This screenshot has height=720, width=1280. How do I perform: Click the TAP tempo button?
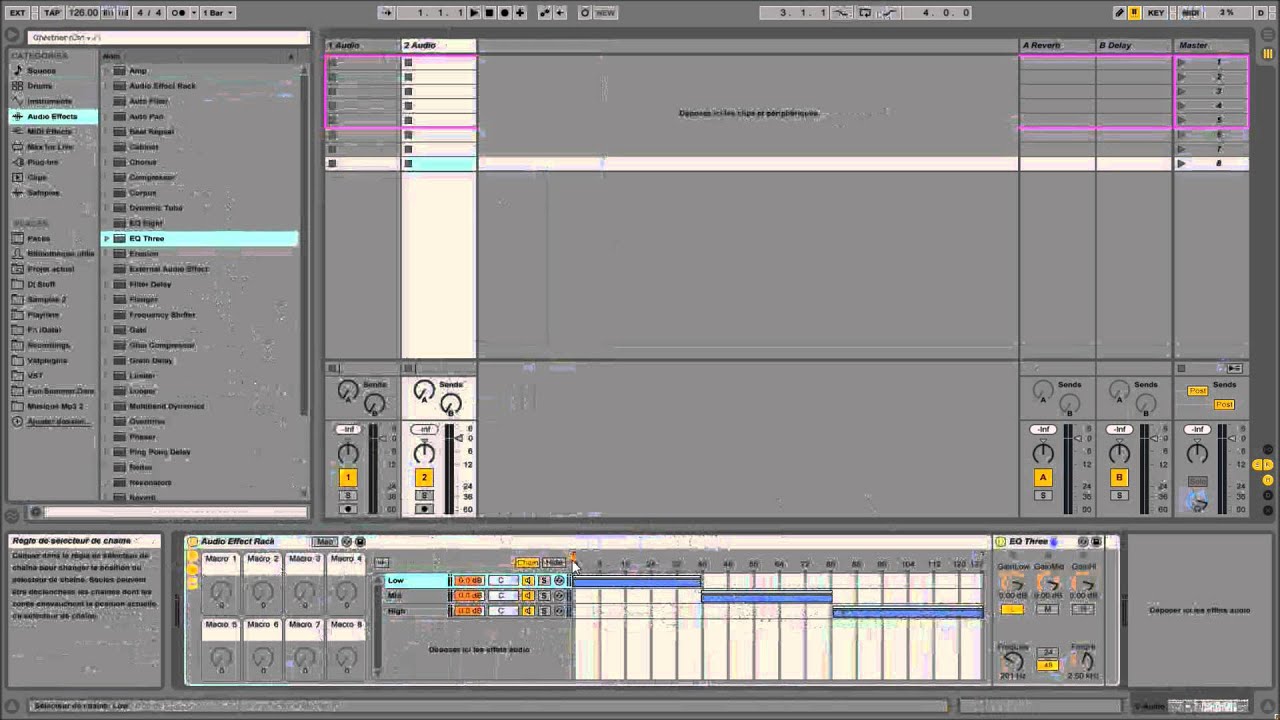[x=53, y=13]
